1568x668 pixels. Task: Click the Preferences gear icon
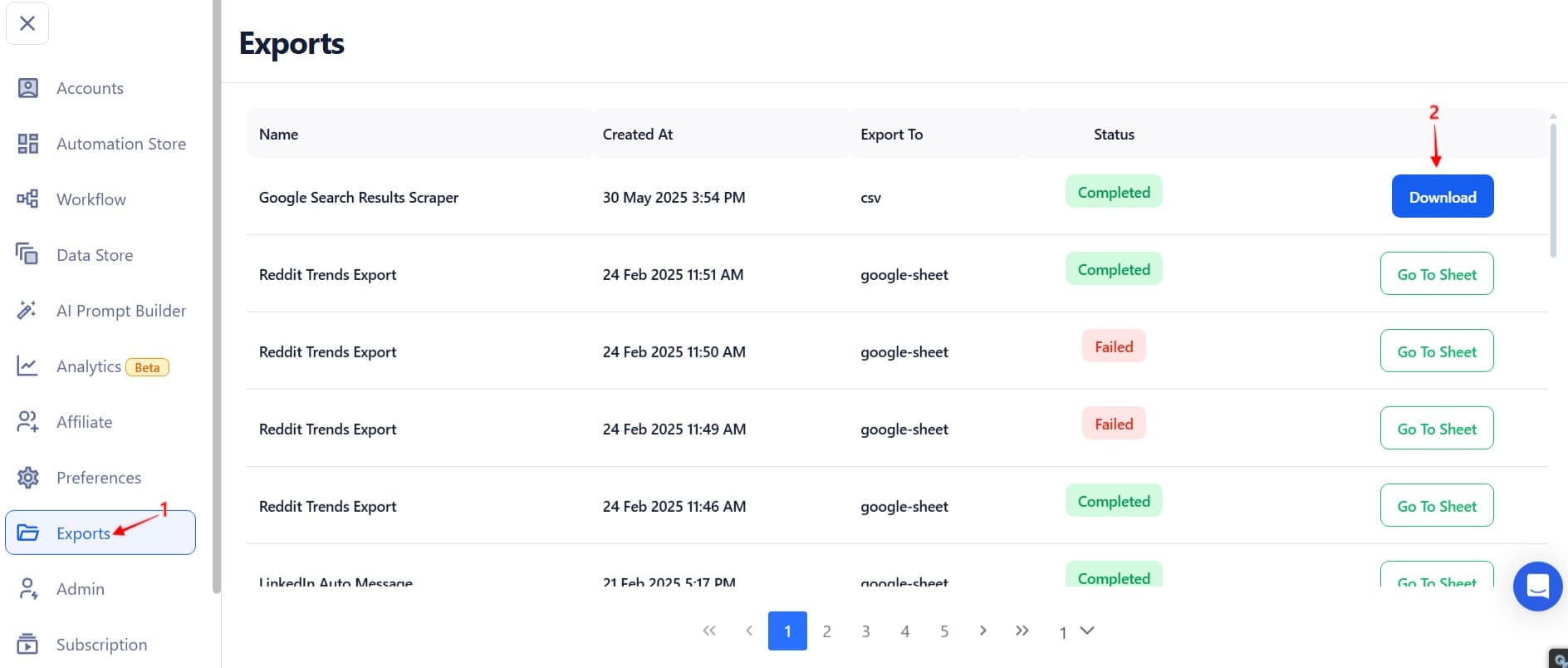[28, 478]
